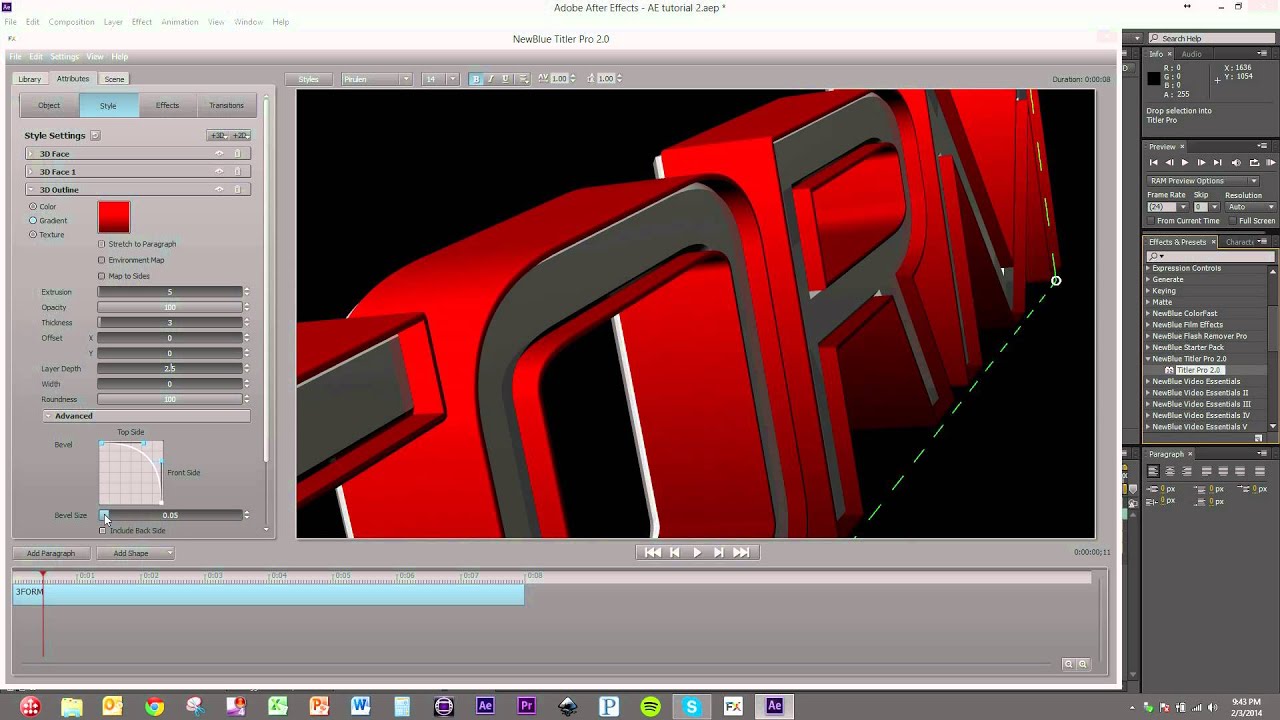
Task: Select the Color fill radio button
Action: [x=33, y=207]
